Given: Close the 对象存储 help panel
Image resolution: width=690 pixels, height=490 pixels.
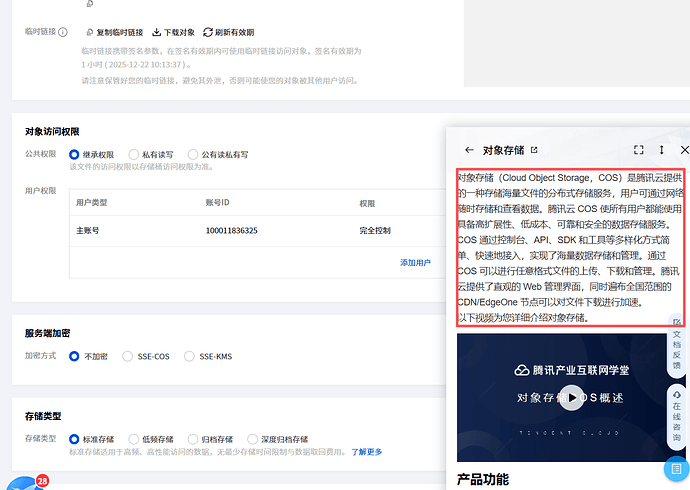Looking at the screenshot, I should (685, 150).
